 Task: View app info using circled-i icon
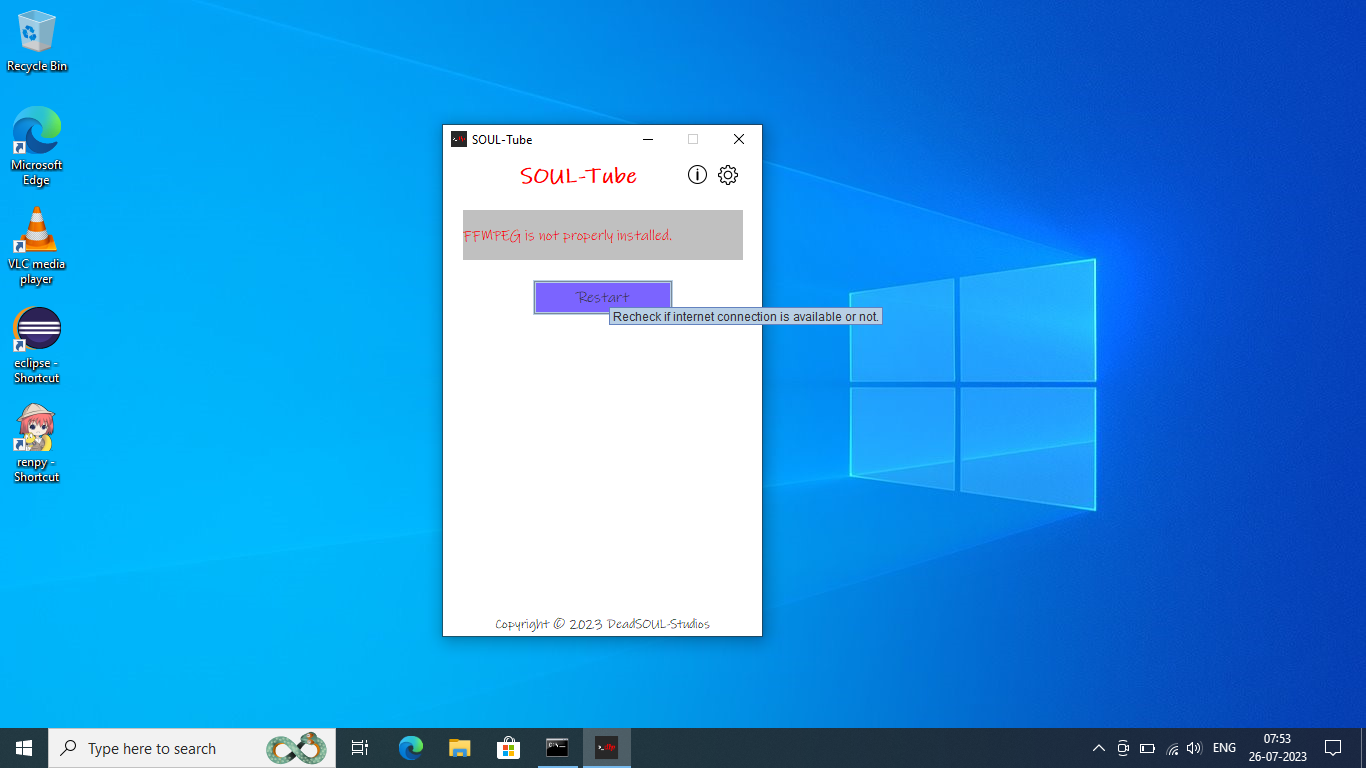pyautogui.click(x=697, y=174)
